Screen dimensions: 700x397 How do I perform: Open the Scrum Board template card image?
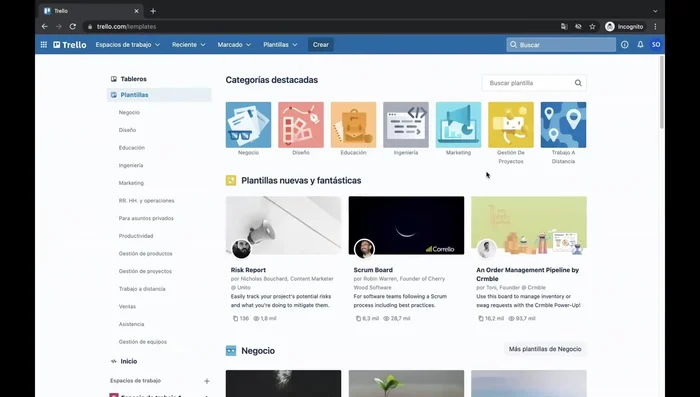point(406,226)
